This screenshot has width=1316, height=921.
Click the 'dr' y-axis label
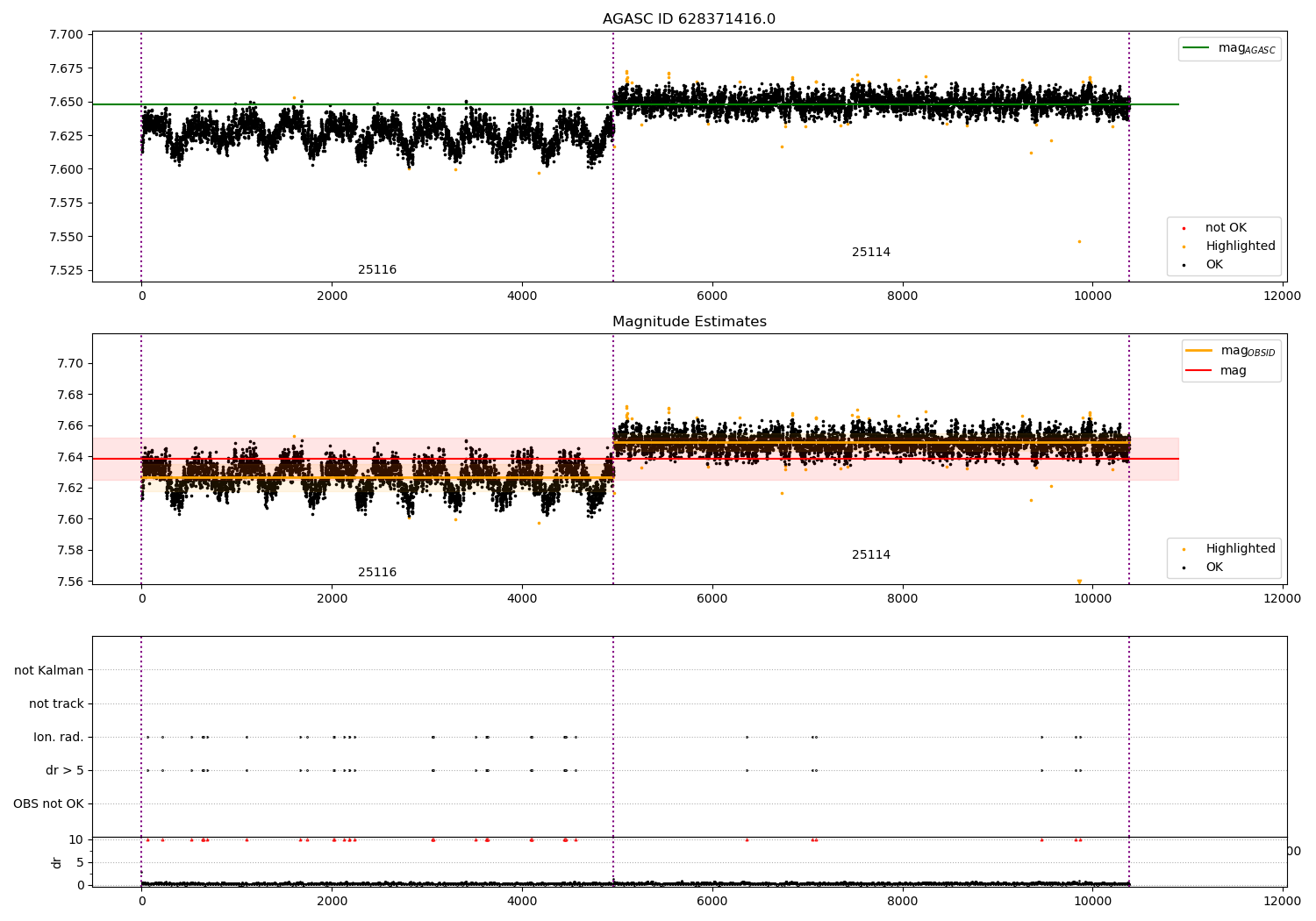57,862
